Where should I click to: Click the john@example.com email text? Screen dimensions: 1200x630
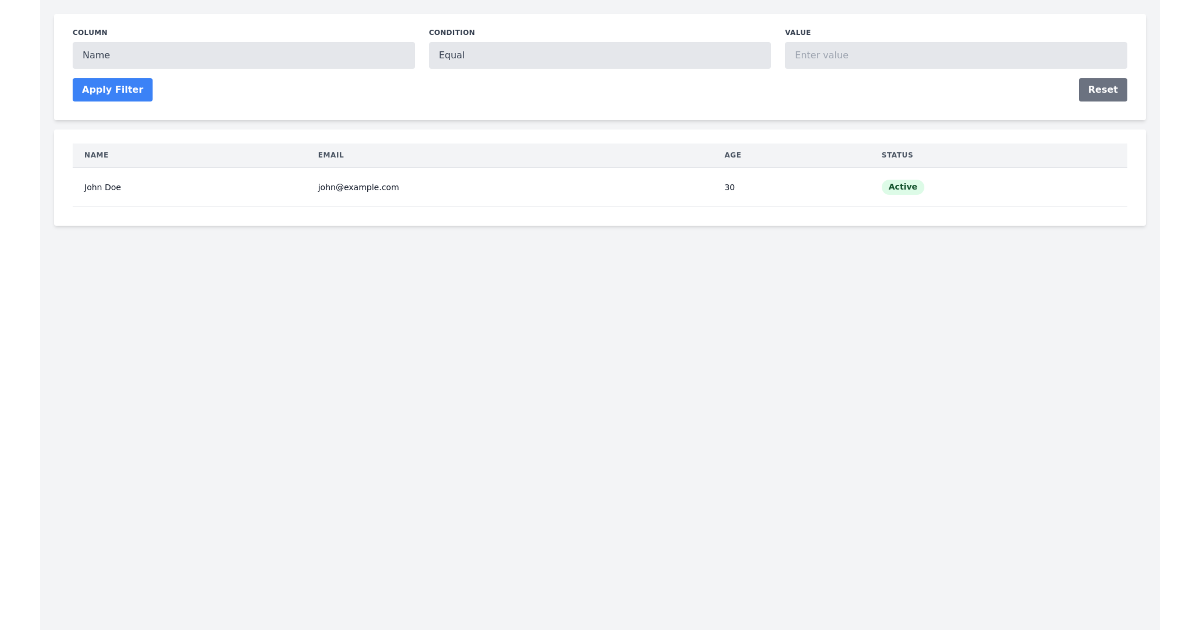[358, 186]
